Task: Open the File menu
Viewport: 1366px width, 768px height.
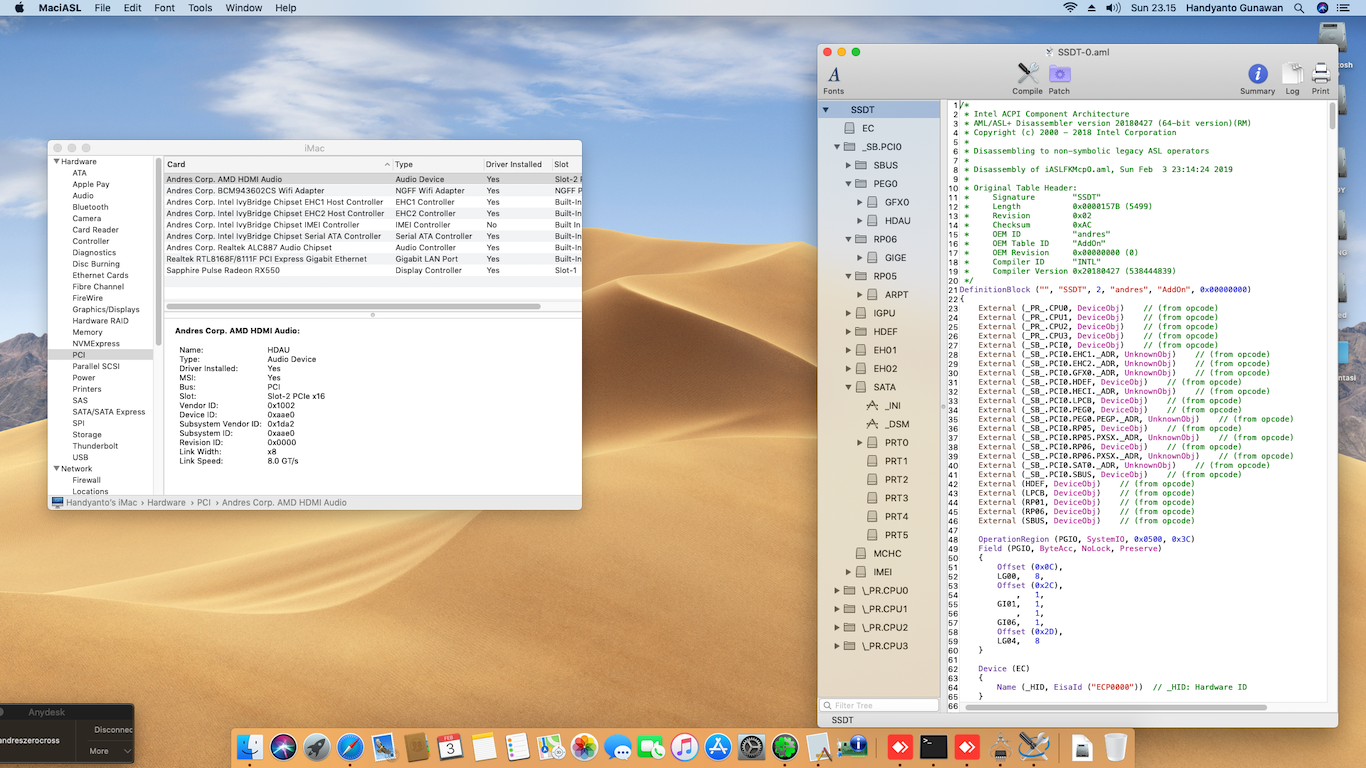Action: click(x=103, y=8)
